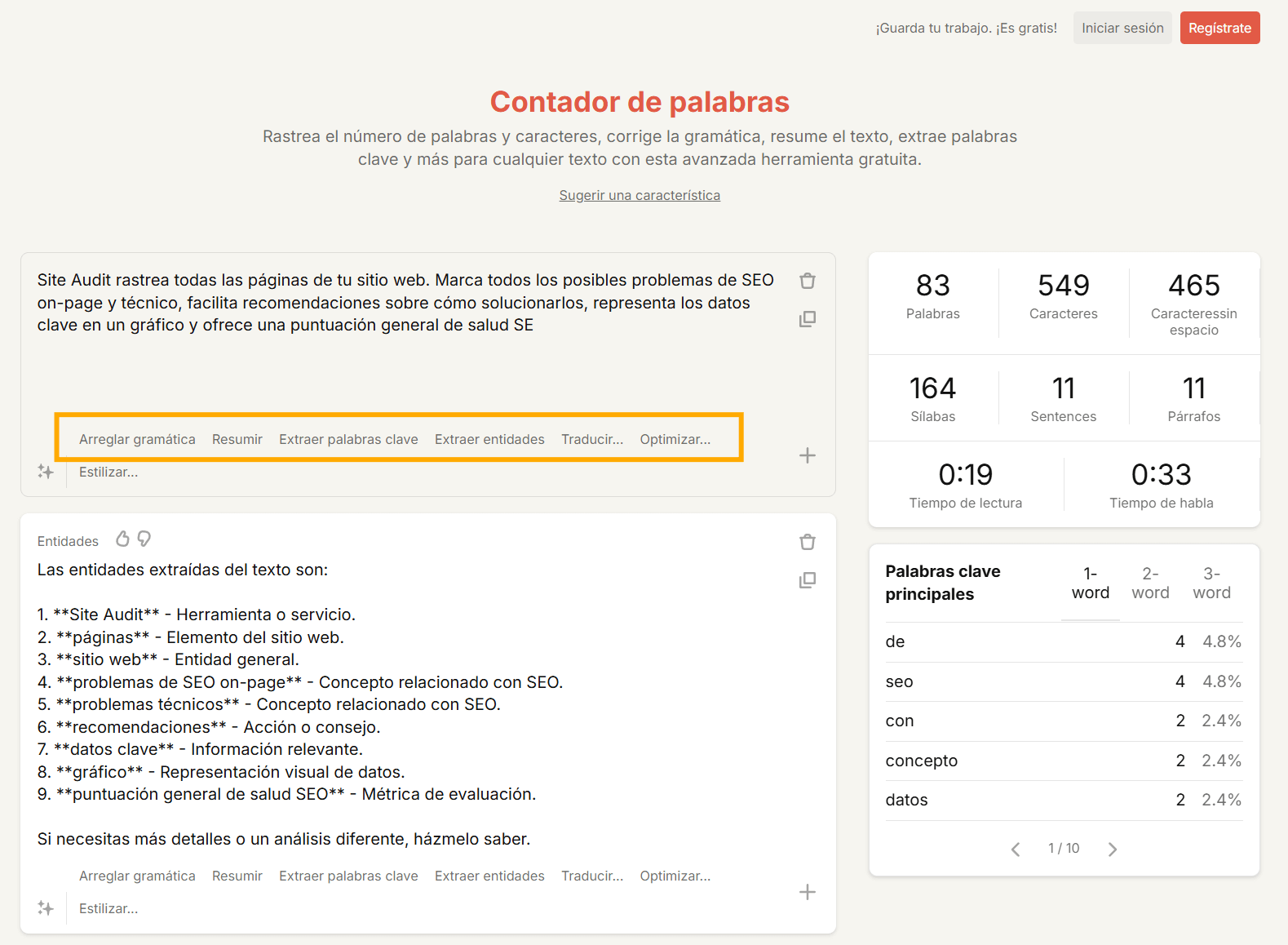This screenshot has height=945, width=1288.
Task: Click the sparkle AI icon beside input Estilizar
Action: coord(46,472)
